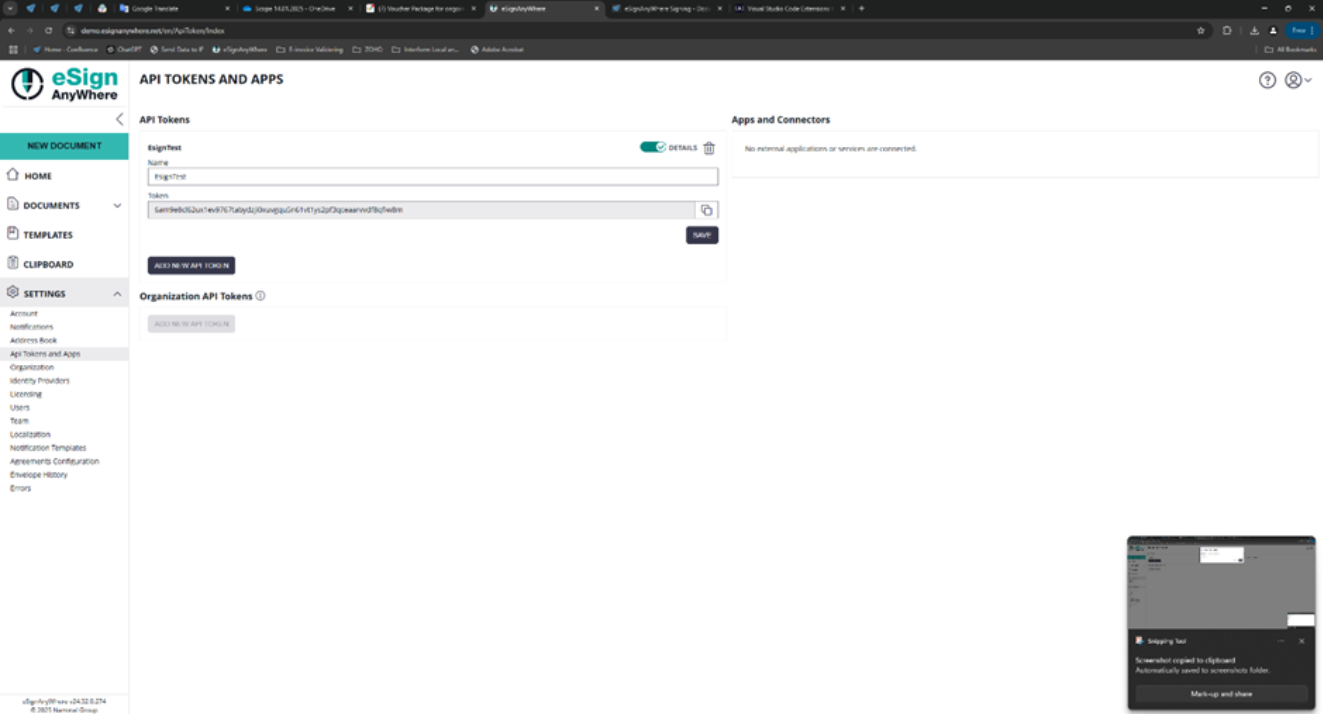Collapse the left sidebar with arrow
This screenshot has height=714, width=1323.
[119, 119]
